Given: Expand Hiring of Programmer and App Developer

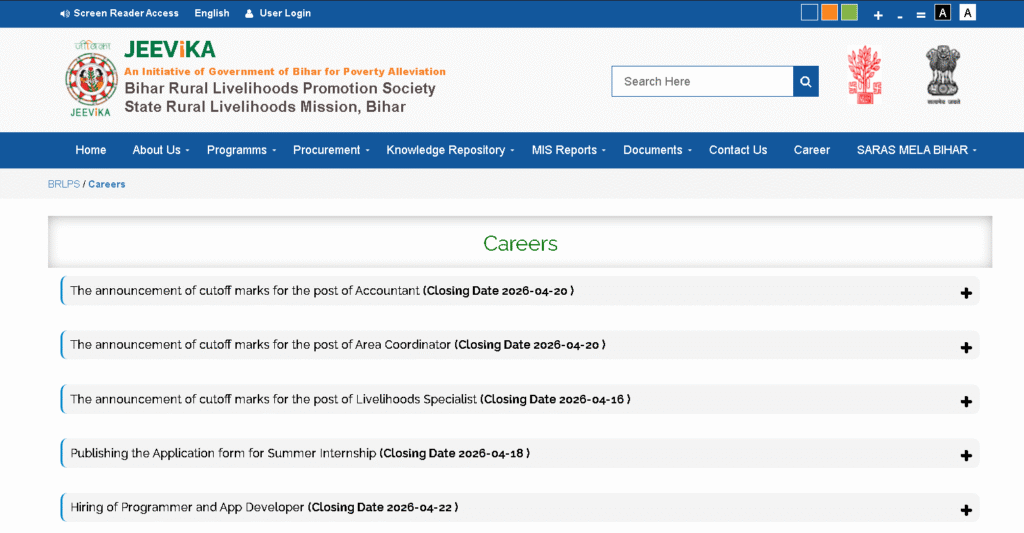Looking at the screenshot, I should click(x=965, y=509).
